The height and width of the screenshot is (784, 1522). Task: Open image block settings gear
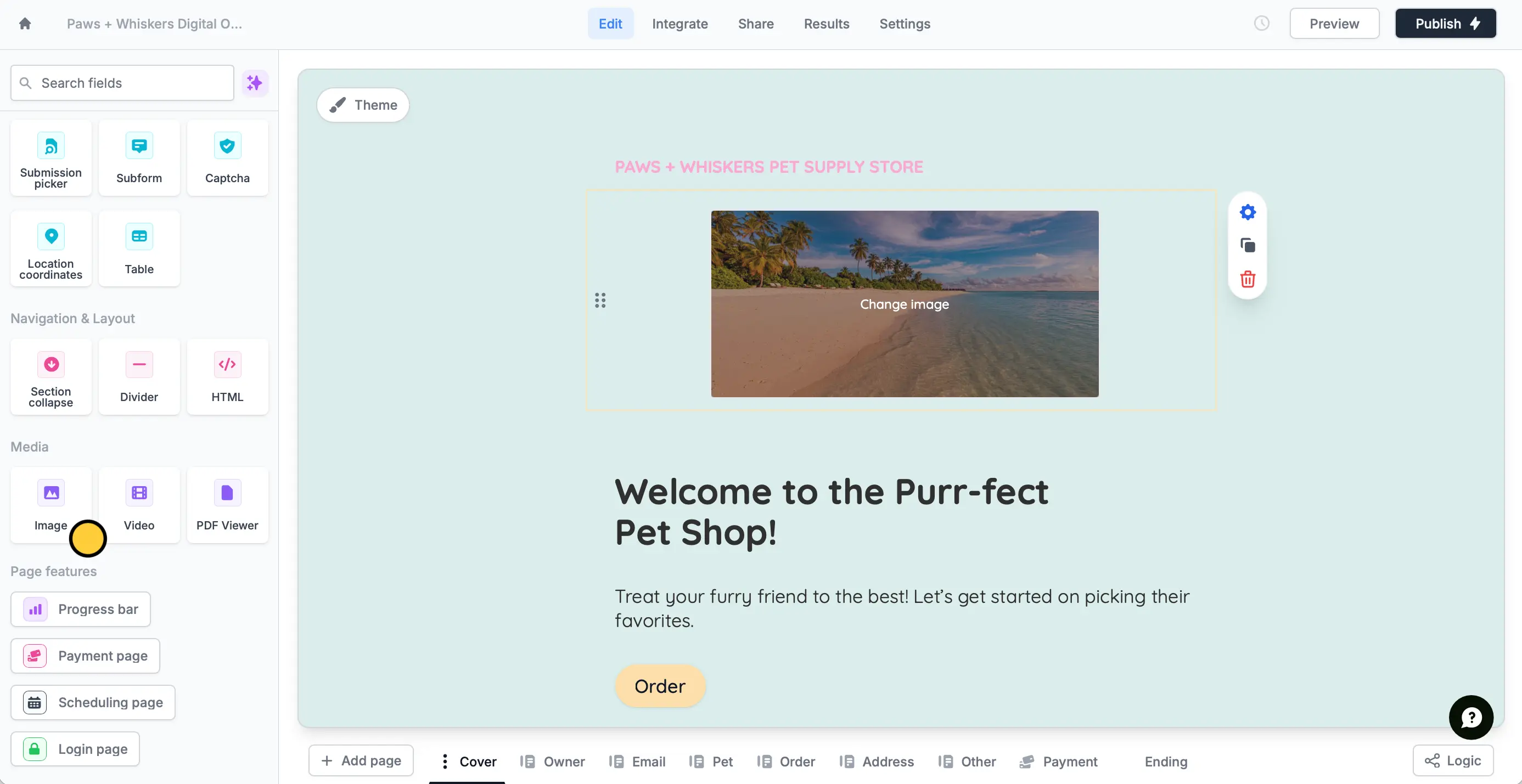coord(1247,212)
